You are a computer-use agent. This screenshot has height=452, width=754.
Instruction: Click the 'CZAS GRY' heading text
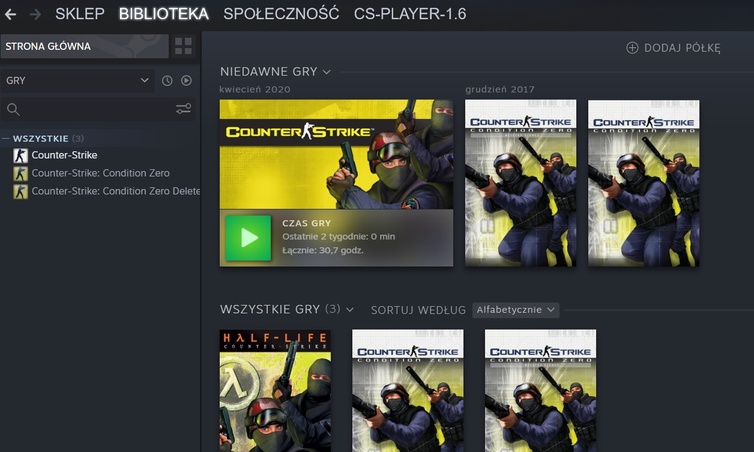(306, 223)
